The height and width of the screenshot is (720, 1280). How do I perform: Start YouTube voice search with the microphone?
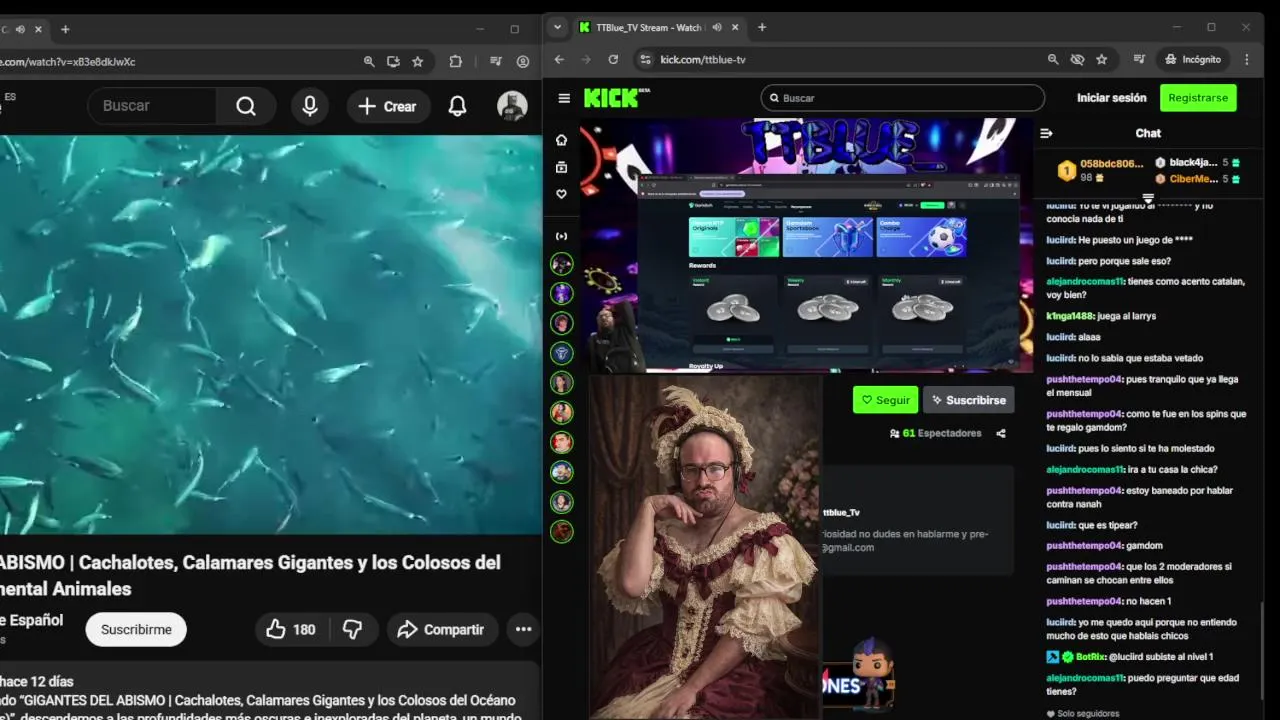pyautogui.click(x=310, y=106)
